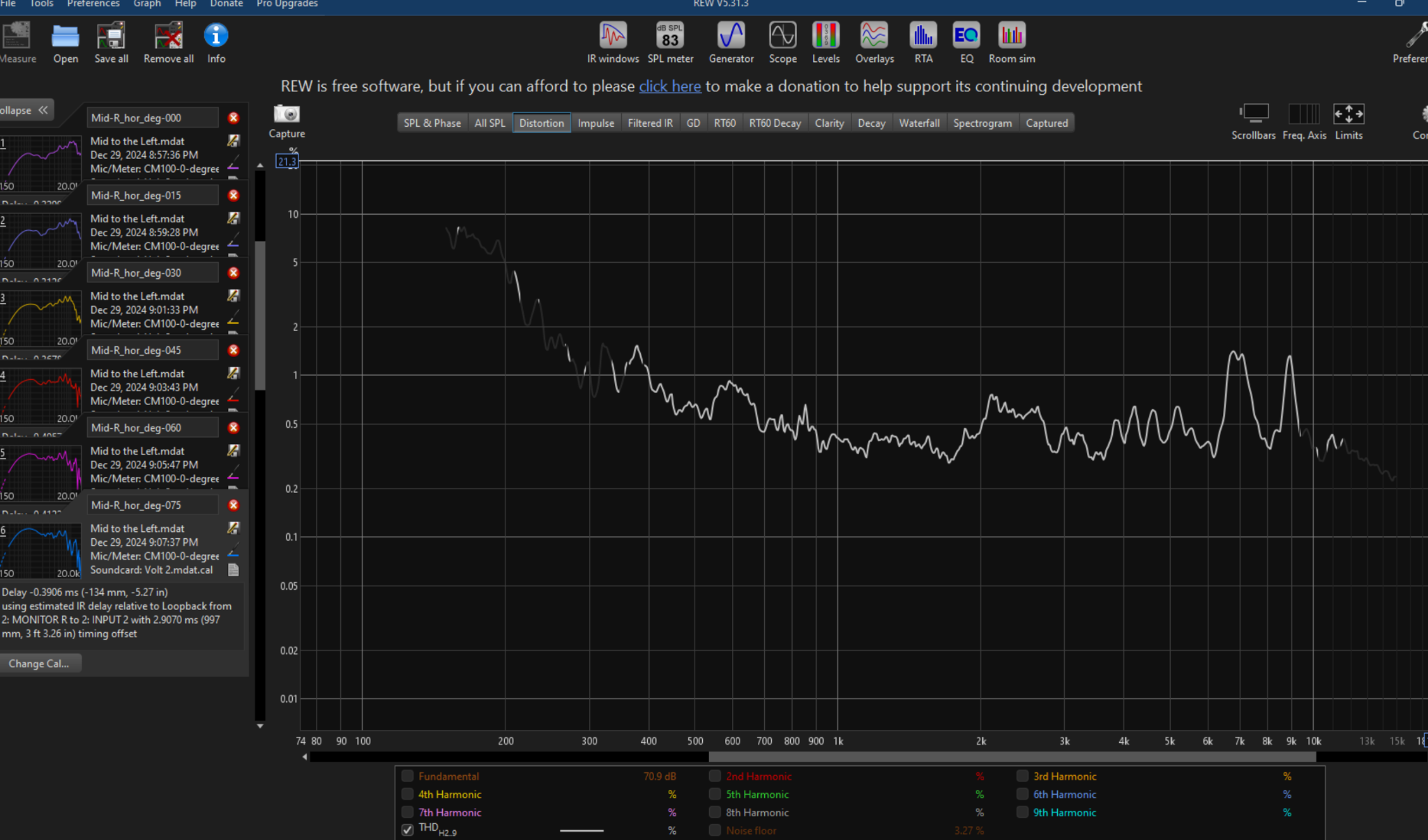Image resolution: width=1428 pixels, height=840 pixels.
Task: Open the Pro Upgrades menu
Action: pyautogui.click(x=287, y=3)
